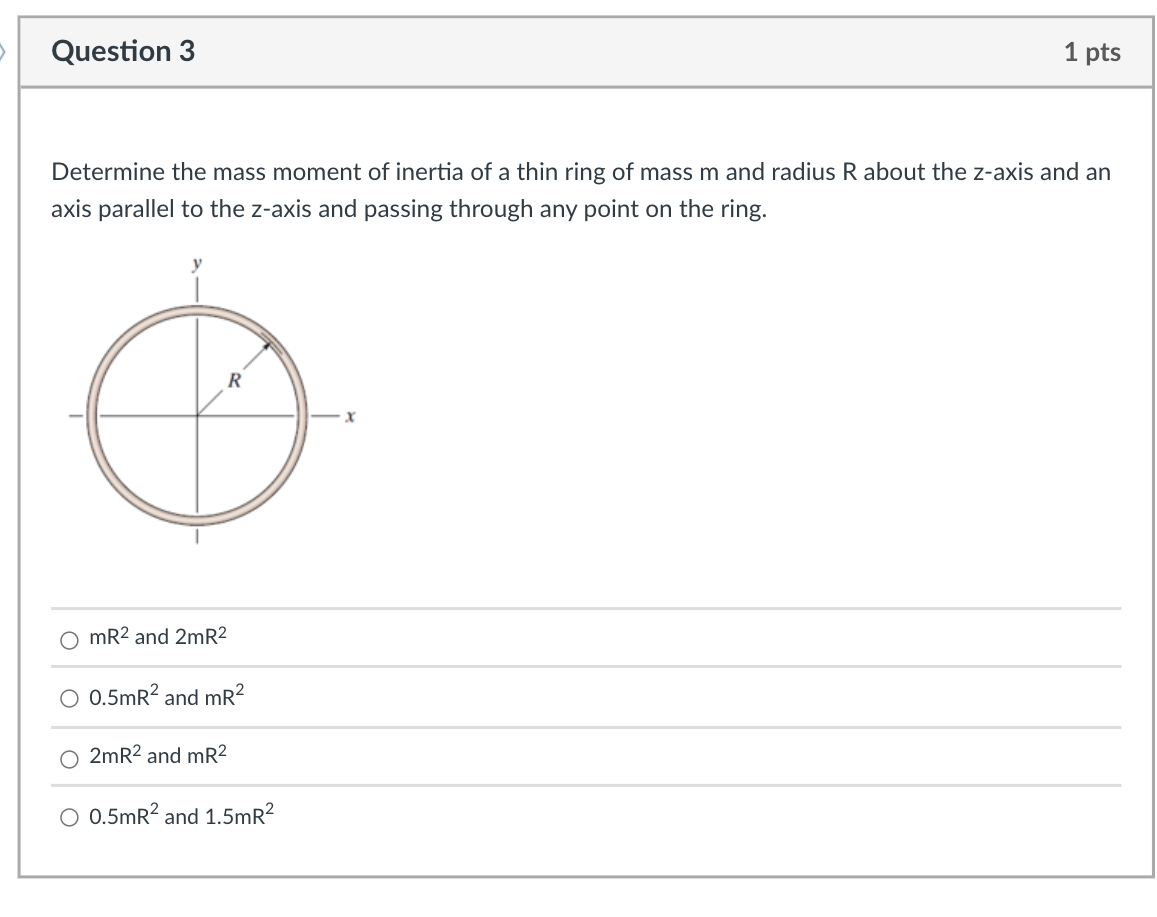Click the answer text "0.5mR² and 1.5mR²"
1157x917 pixels.
(x=182, y=815)
